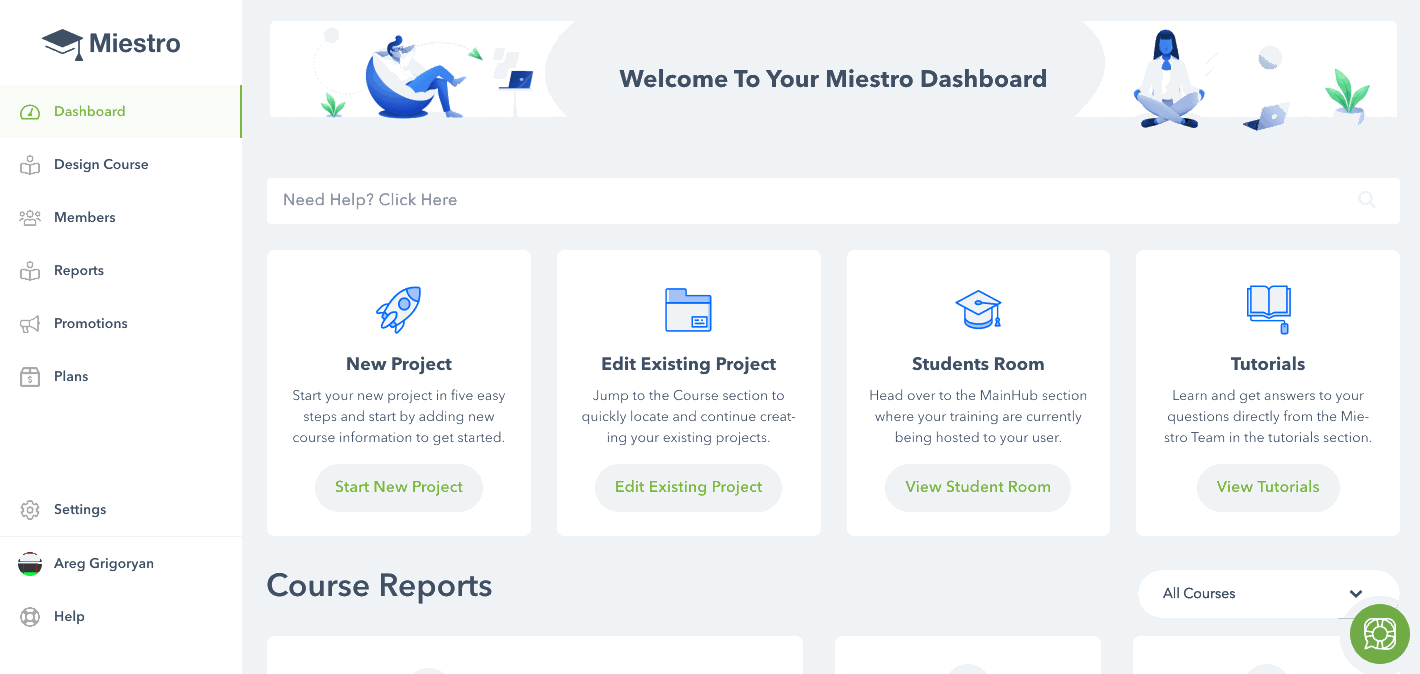
Task: Open the Members page
Action: [x=120, y=218]
